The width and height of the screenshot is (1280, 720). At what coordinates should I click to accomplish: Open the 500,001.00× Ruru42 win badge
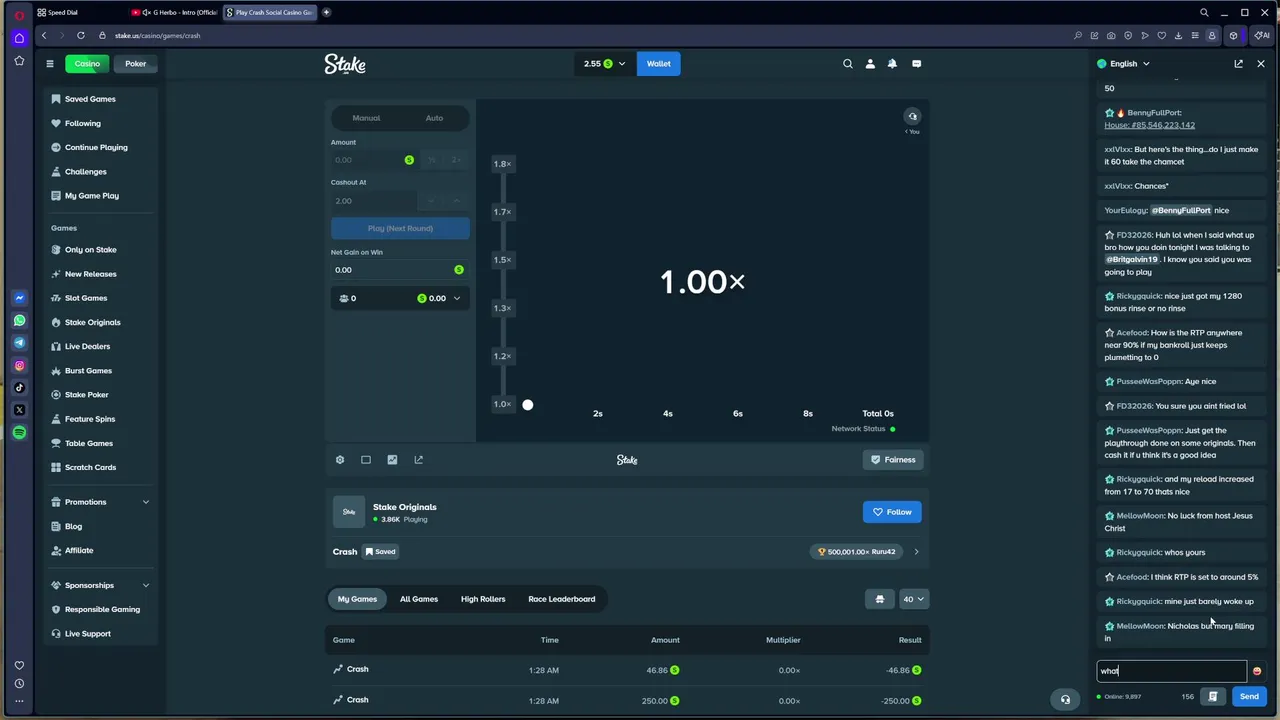coord(857,552)
